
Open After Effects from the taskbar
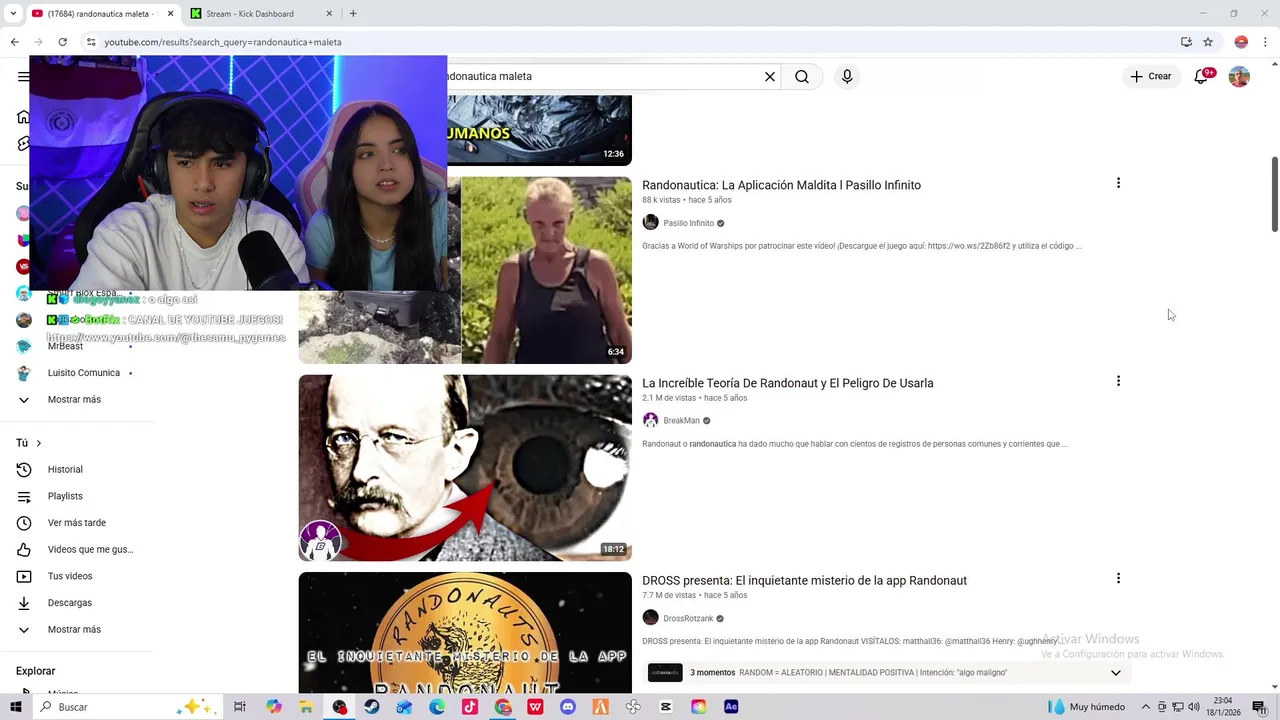731,707
